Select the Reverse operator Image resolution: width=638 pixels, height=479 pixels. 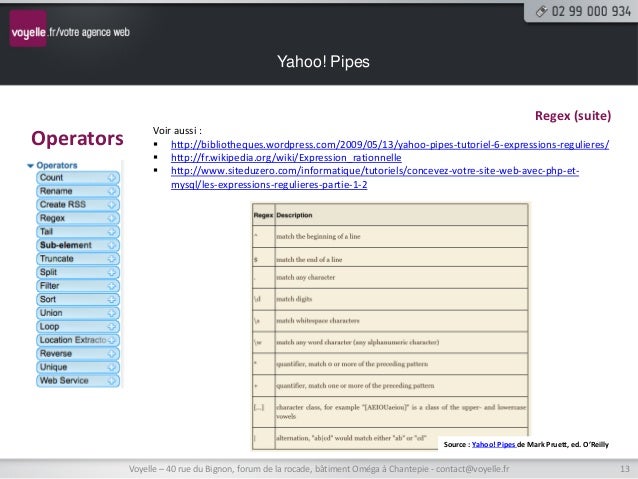click(x=78, y=354)
